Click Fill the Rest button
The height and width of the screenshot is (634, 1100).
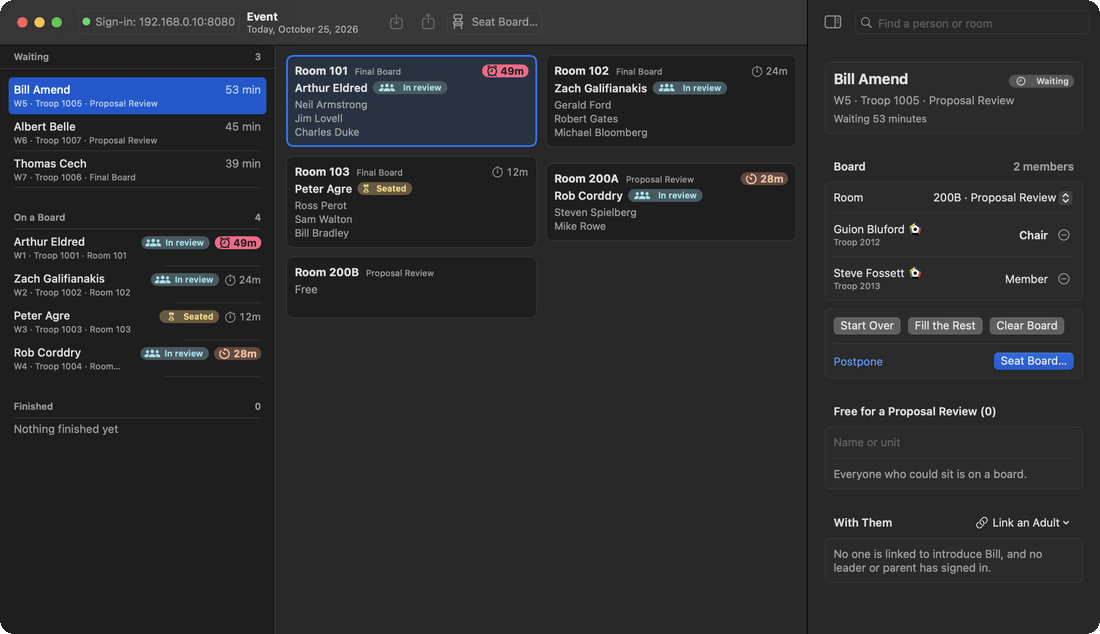click(945, 325)
